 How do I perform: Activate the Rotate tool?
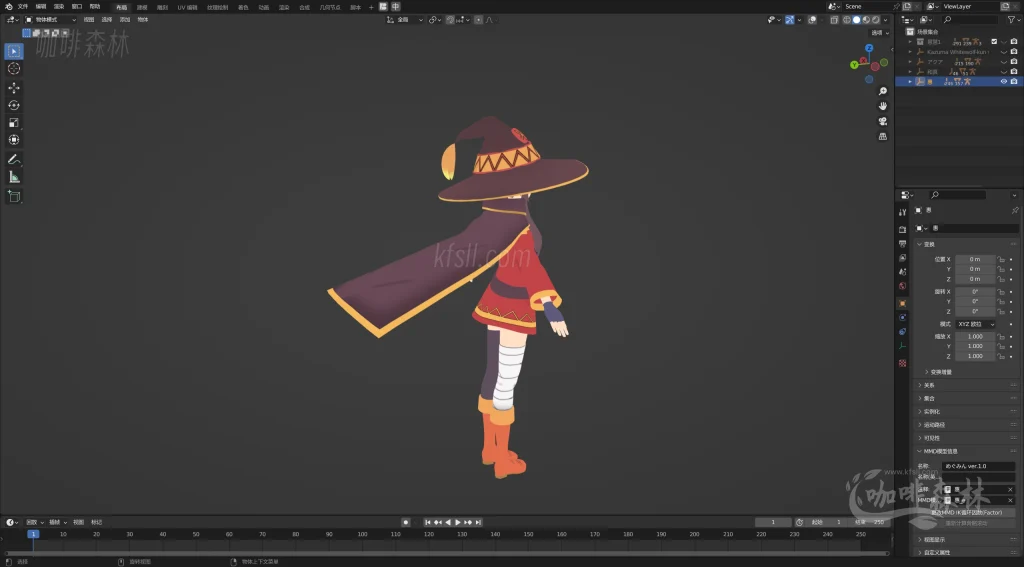tap(14, 105)
